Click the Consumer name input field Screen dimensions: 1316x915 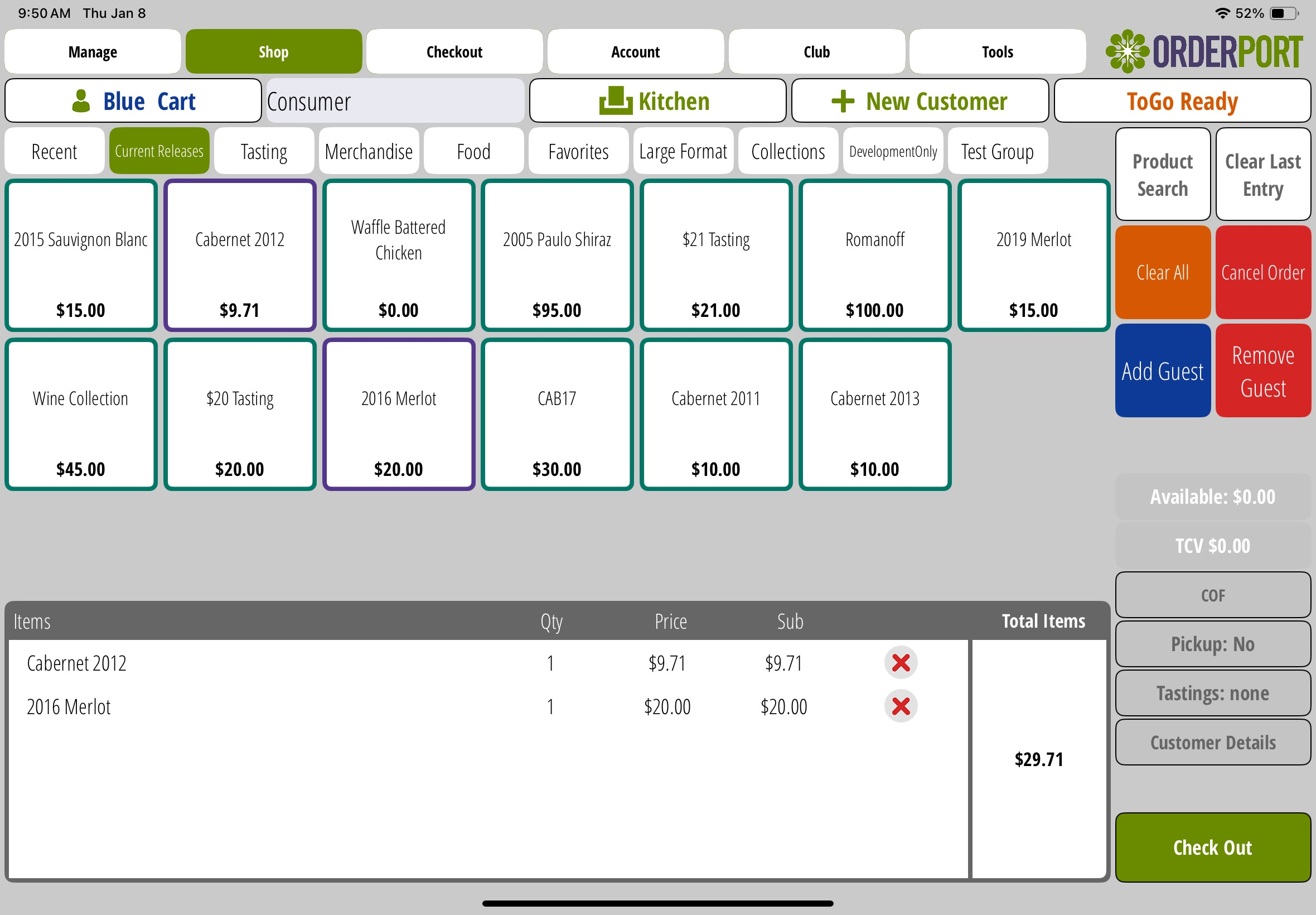click(395, 102)
